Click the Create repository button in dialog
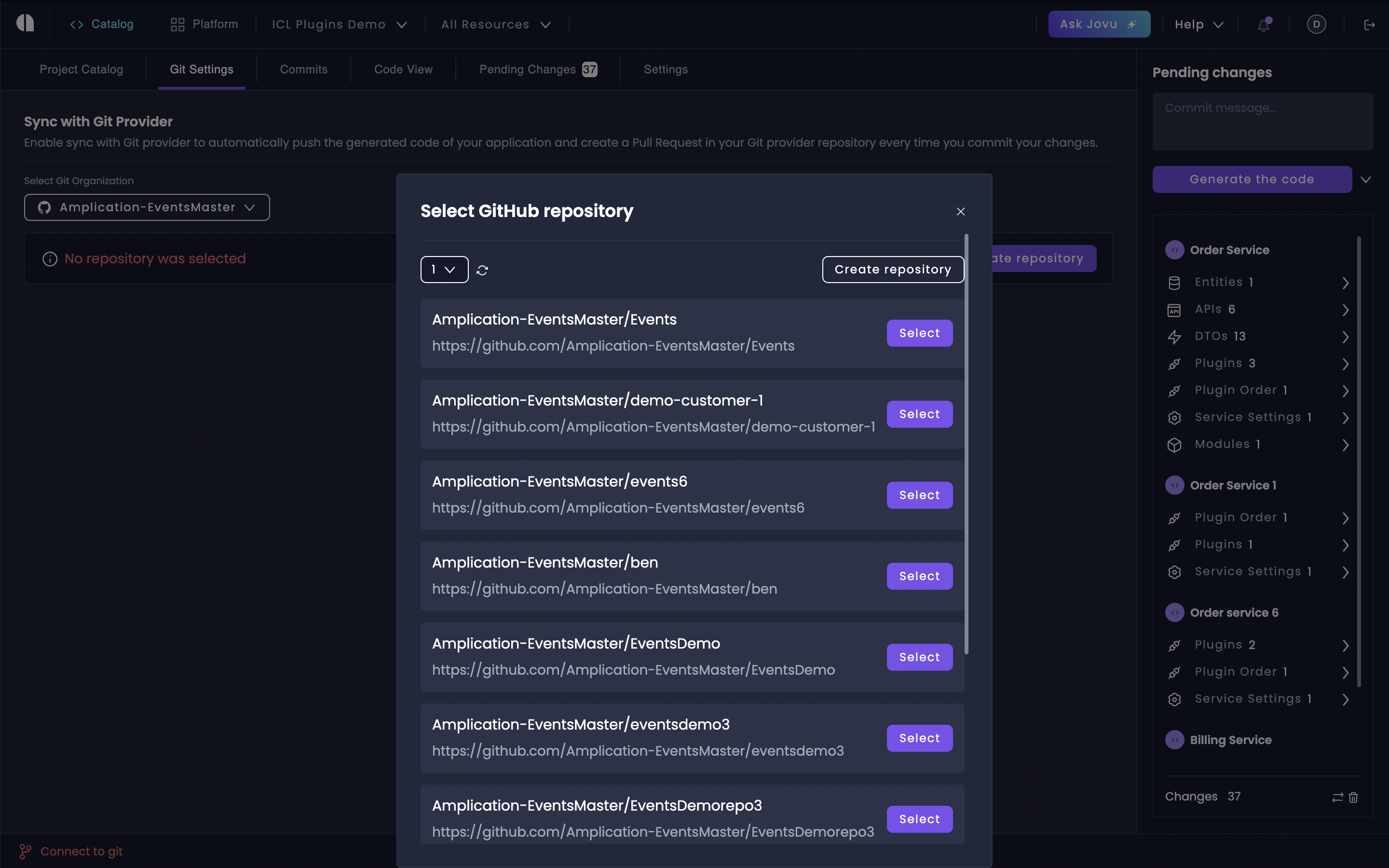The image size is (1389, 868). [x=893, y=270]
